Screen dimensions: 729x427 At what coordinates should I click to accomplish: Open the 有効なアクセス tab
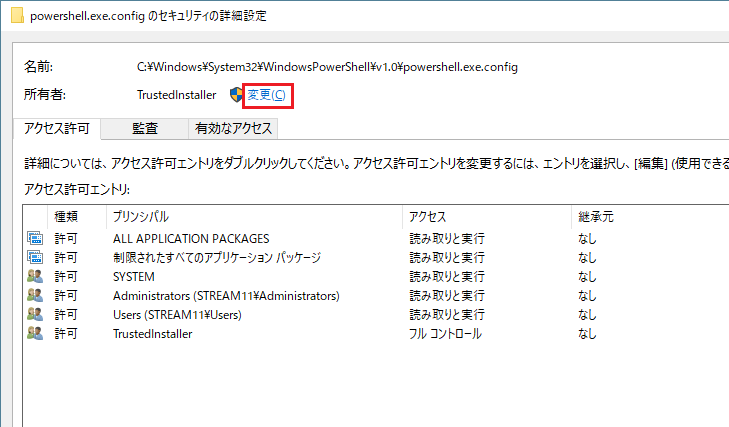pyautogui.click(x=233, y=129)
